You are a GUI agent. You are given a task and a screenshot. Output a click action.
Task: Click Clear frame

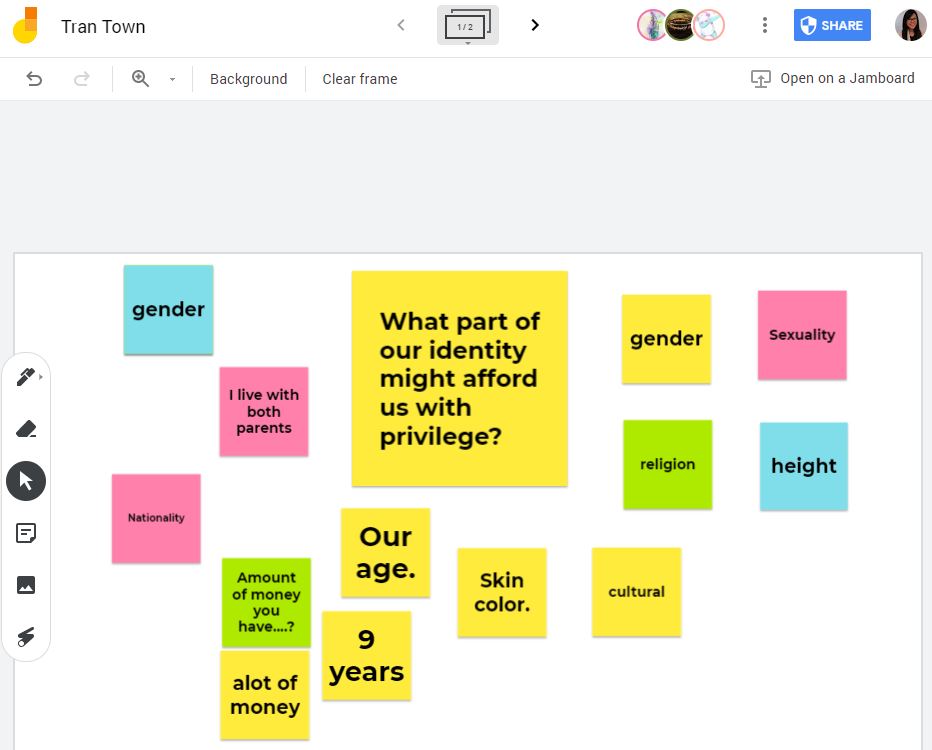(360, 79)
